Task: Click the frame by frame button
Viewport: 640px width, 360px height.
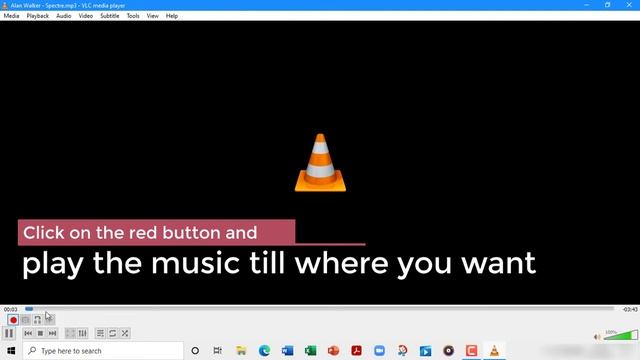Action: click(49, 320)
